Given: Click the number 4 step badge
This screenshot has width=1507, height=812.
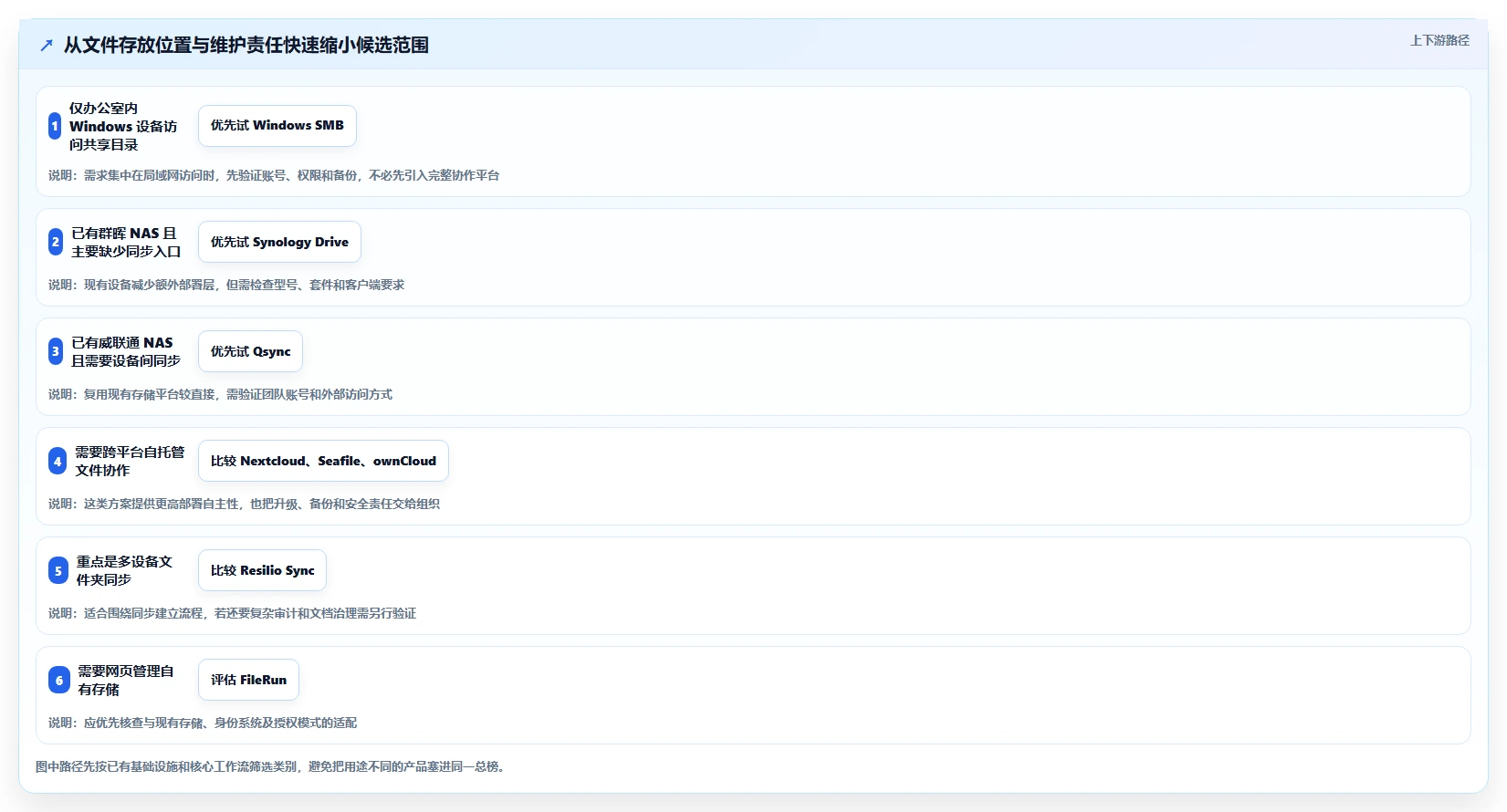Looking at the screenshot, I should (58, 461).
